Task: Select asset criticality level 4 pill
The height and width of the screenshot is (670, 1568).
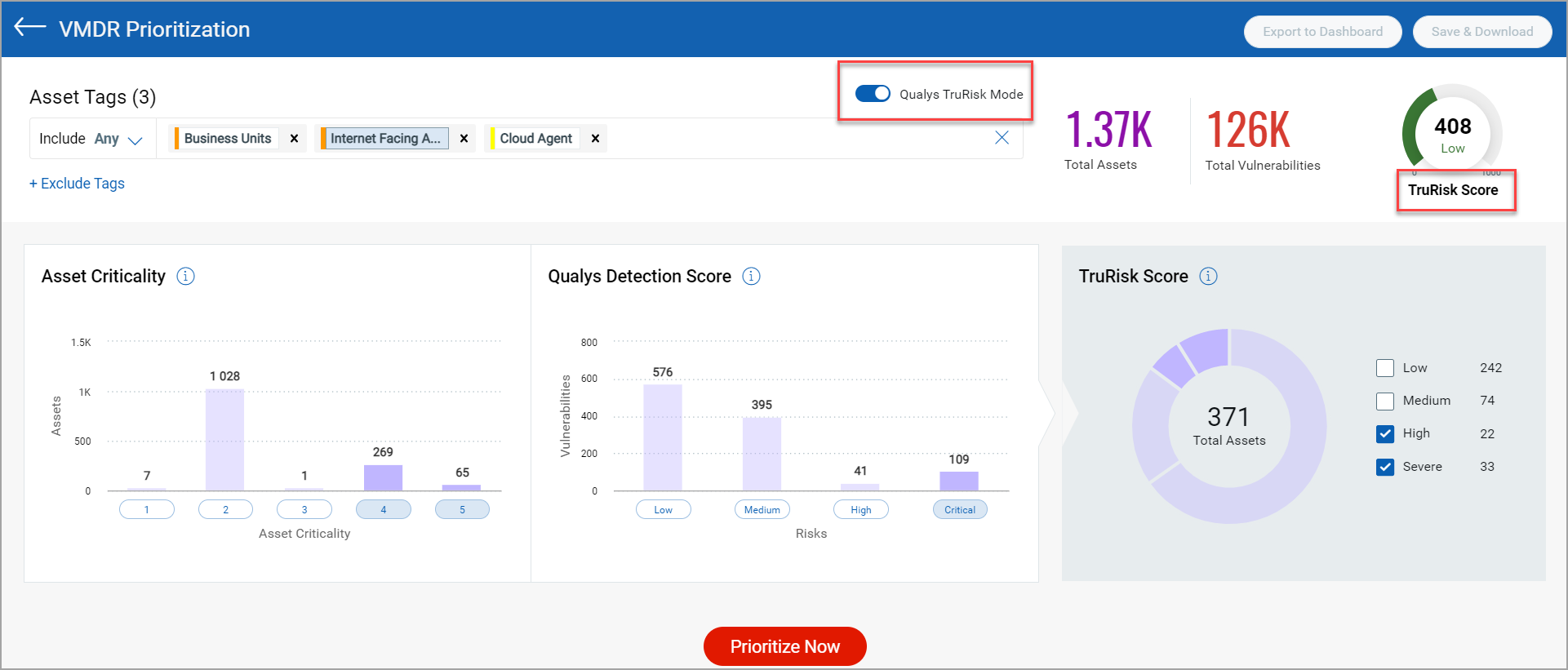Action: pyautogui.click(x=383, y=510)
